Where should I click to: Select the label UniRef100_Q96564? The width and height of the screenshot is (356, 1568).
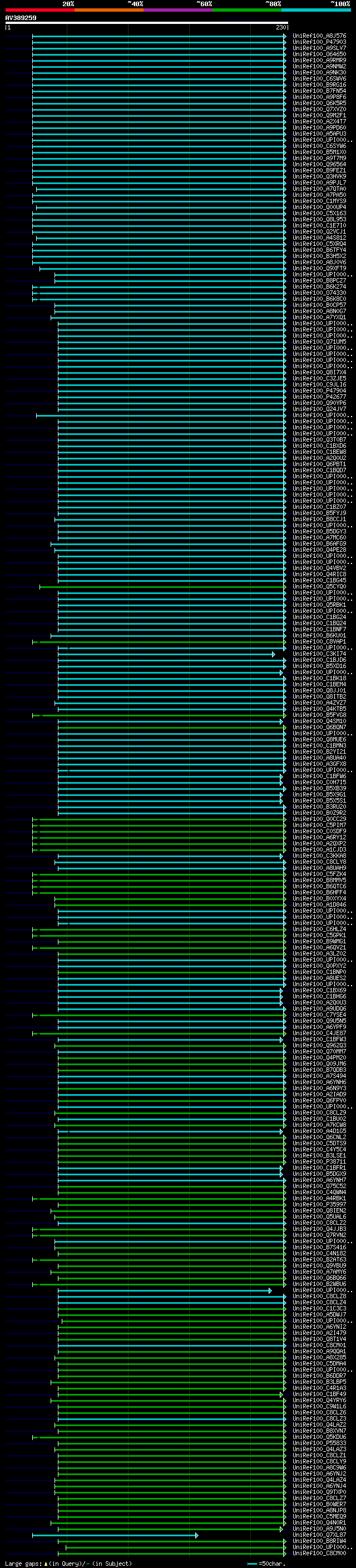[319, 164]
